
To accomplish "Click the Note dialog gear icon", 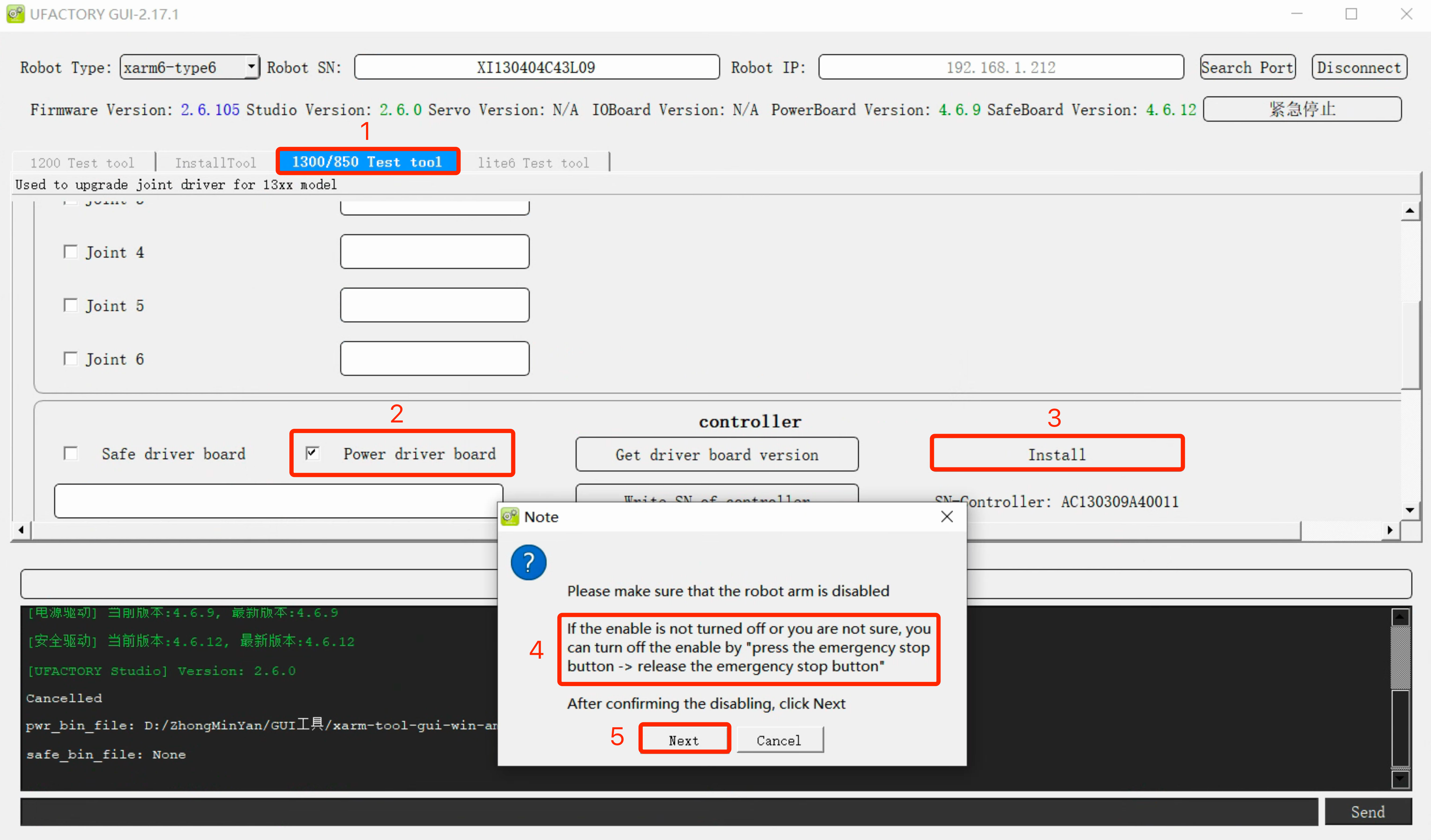I will pyautogui.click(x=509, y=517).
